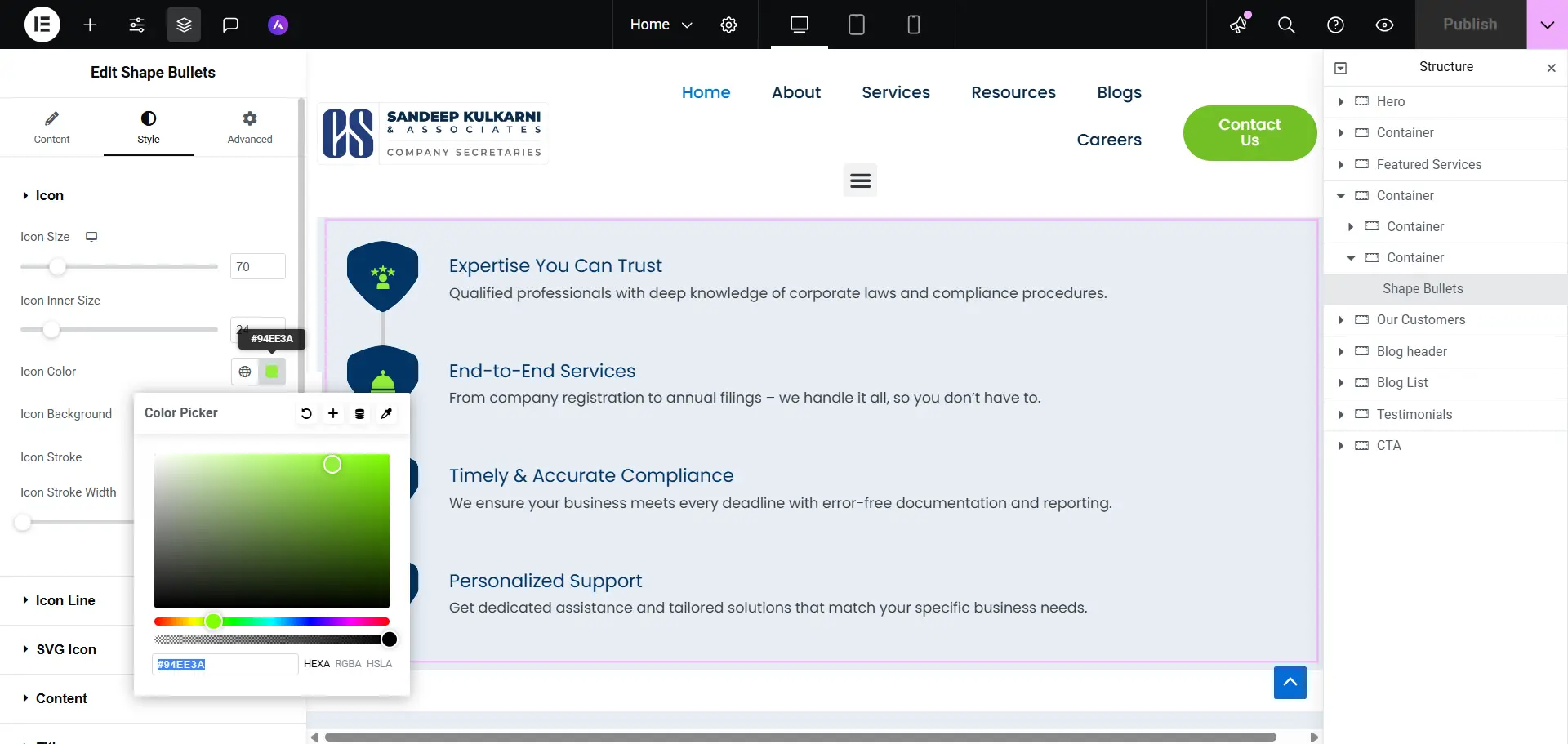The image size is (1568, 744).
Task: Click the green Icon Color swatch
Action: (272, 372)
